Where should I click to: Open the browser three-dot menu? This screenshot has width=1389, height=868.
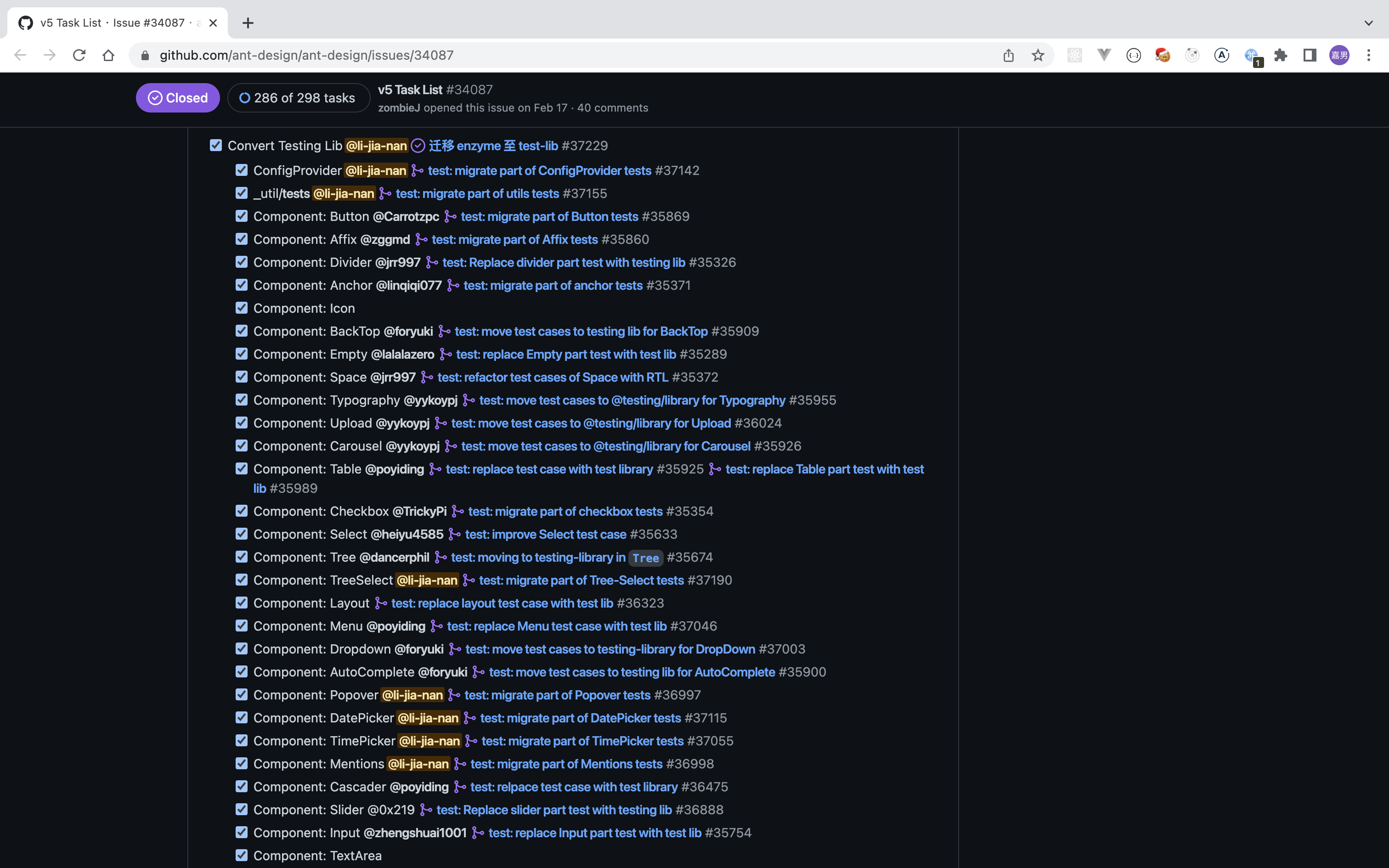(1369, 55)
